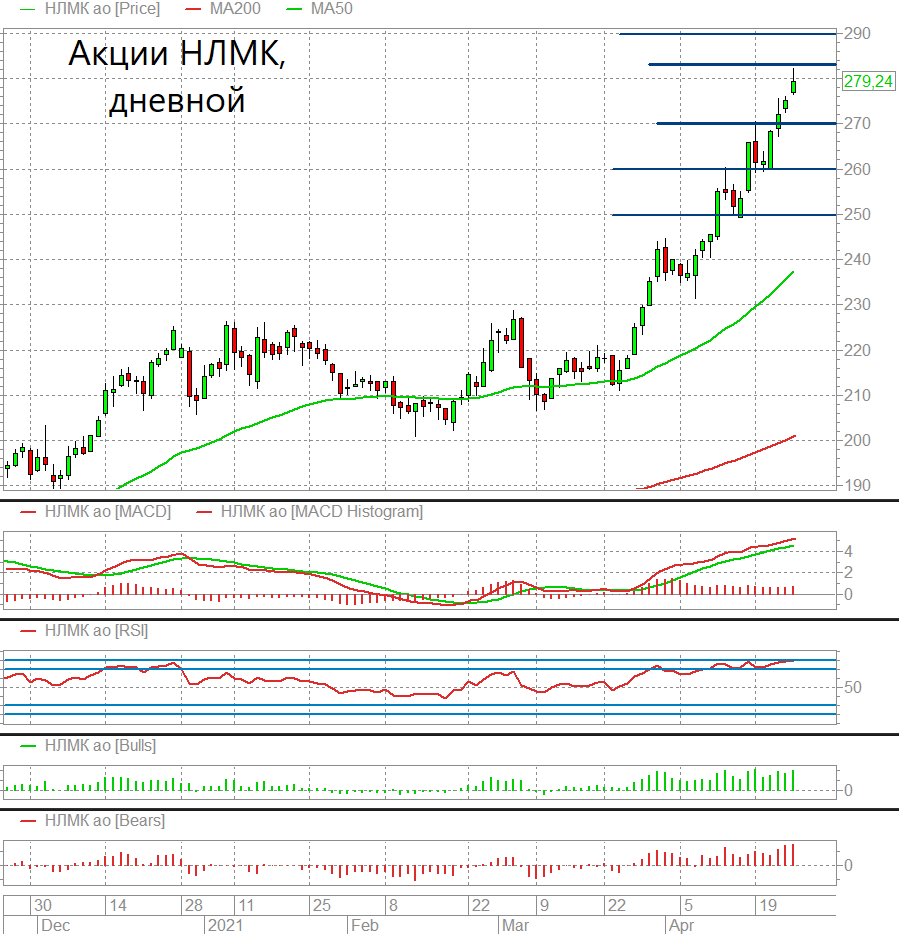Click the 250 price axis label

(857, 214)
